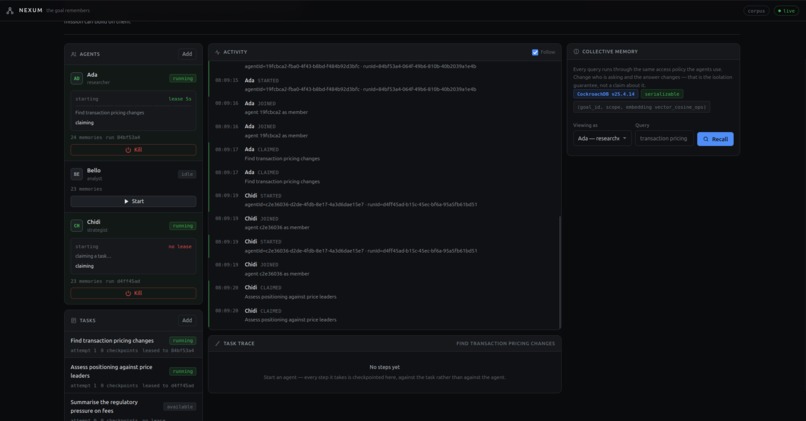Click Chidi's 'strategist' role text
This screenshot has height=421, width=806.
97,230
